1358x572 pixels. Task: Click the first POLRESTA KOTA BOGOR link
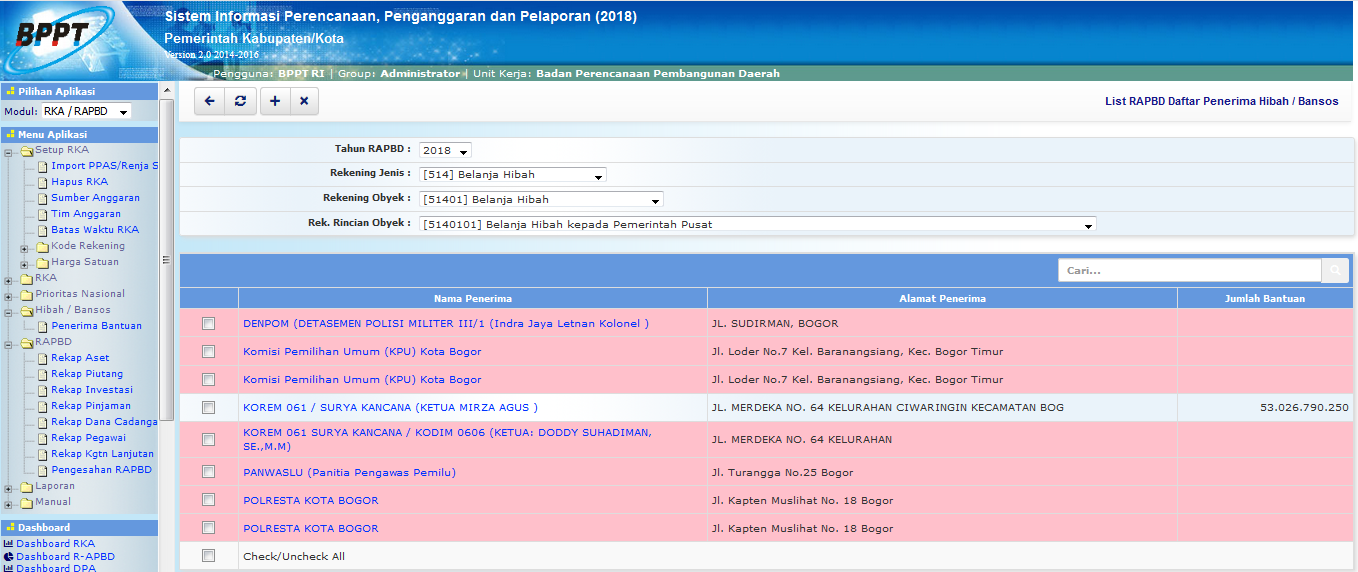click(310, 500)
